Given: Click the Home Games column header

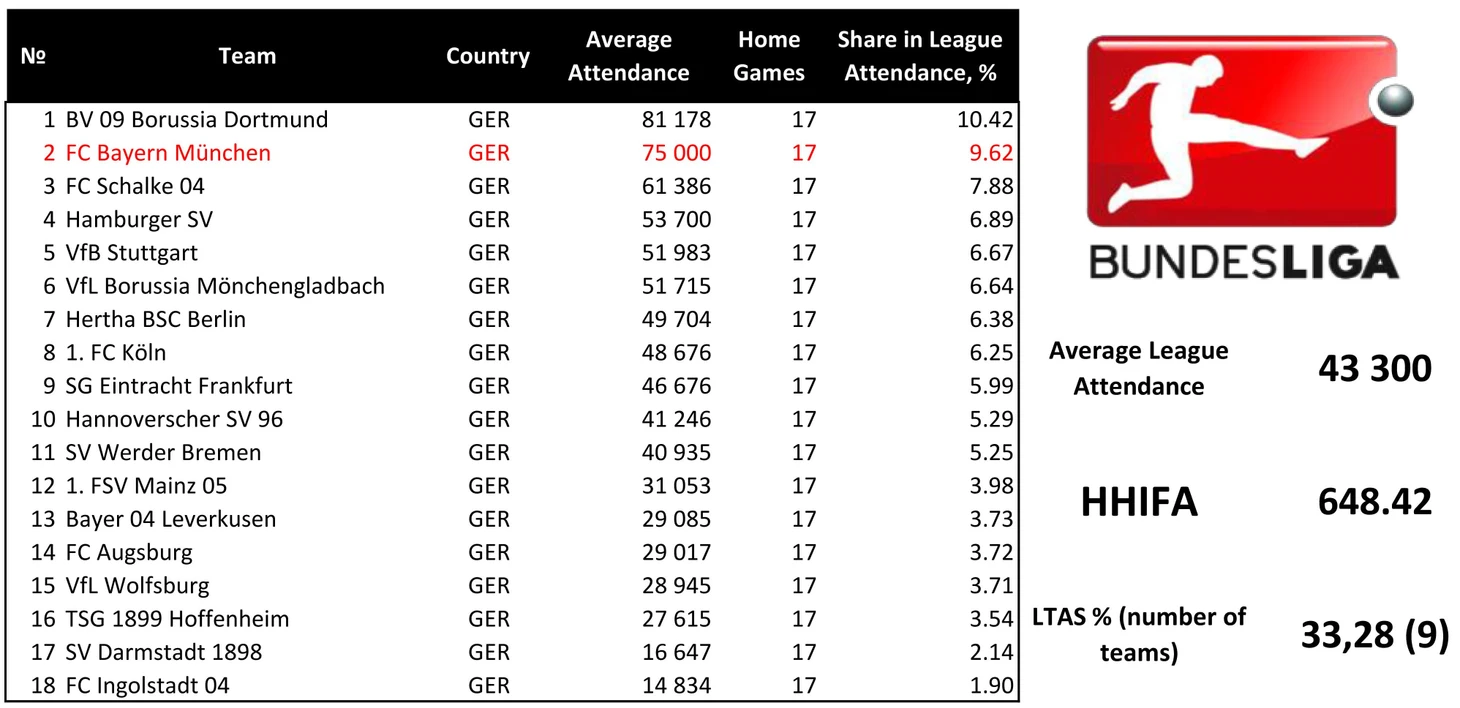Looking at the screenshot, I should pos(769,56).
